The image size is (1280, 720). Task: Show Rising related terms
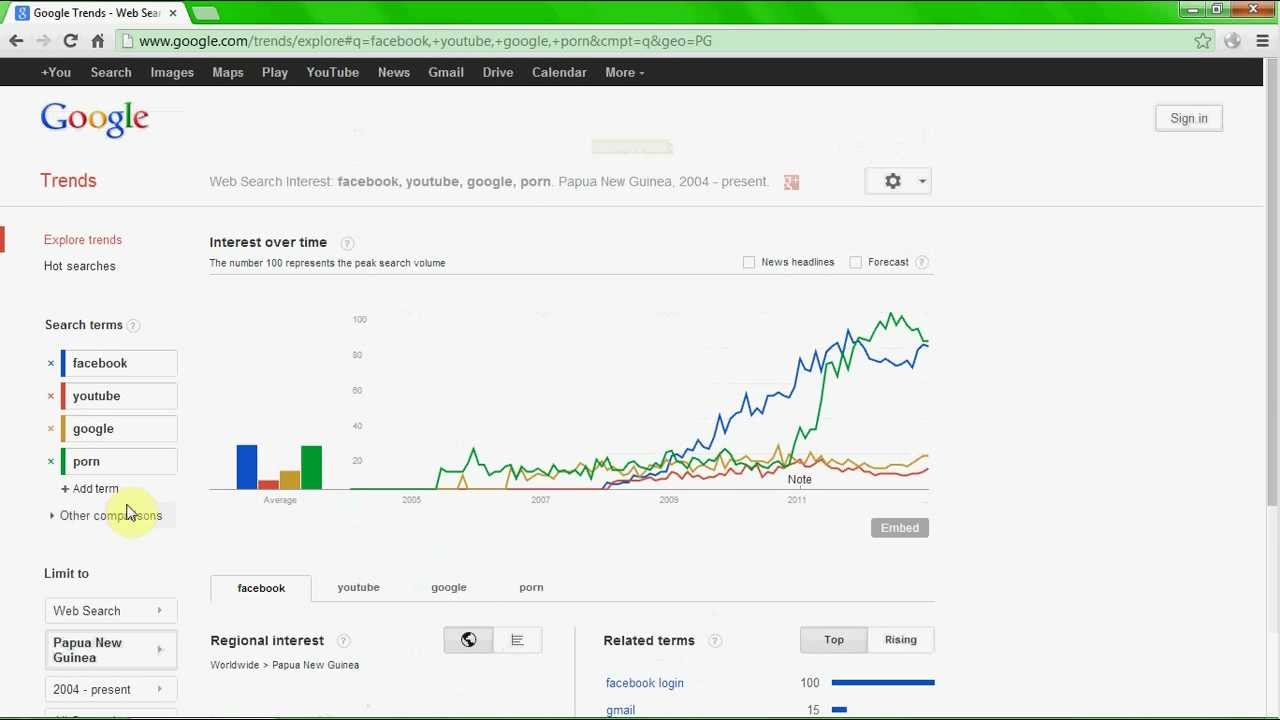coord(900,640)
